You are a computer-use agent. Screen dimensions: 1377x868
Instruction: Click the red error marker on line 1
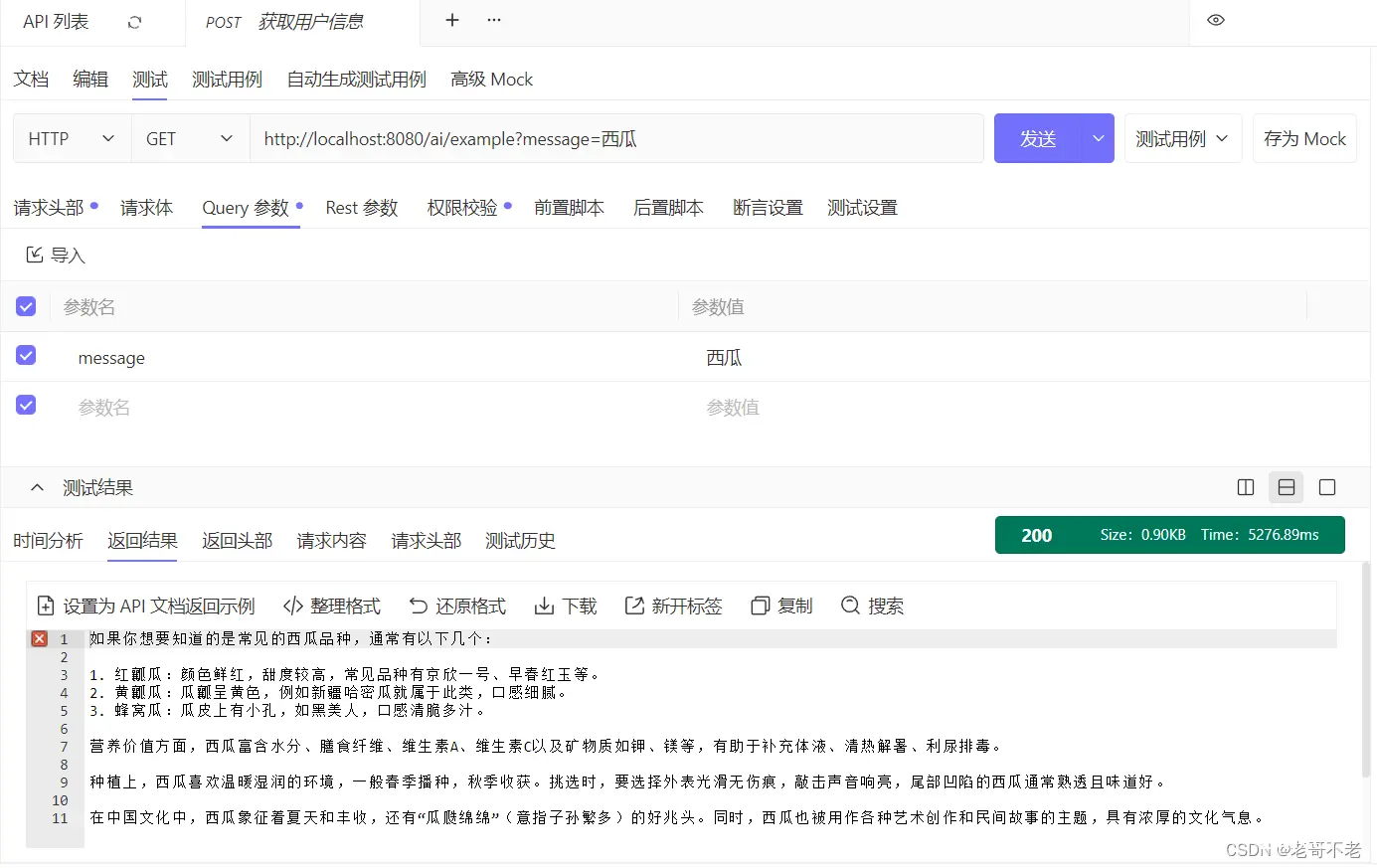click(x=39, y=638)
